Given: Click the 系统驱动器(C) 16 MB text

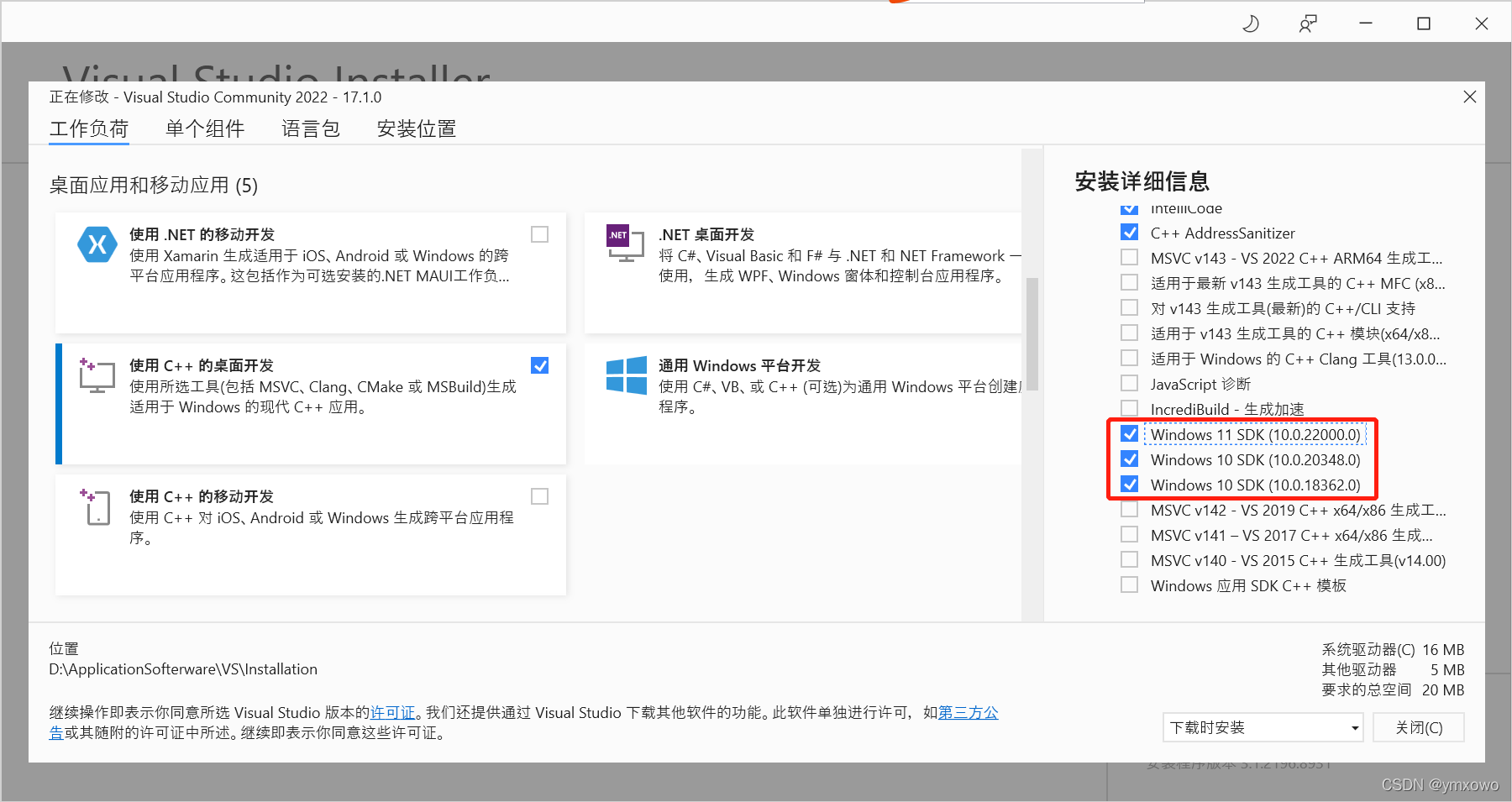Looking at the screenshot, I should click(1393, 649).
